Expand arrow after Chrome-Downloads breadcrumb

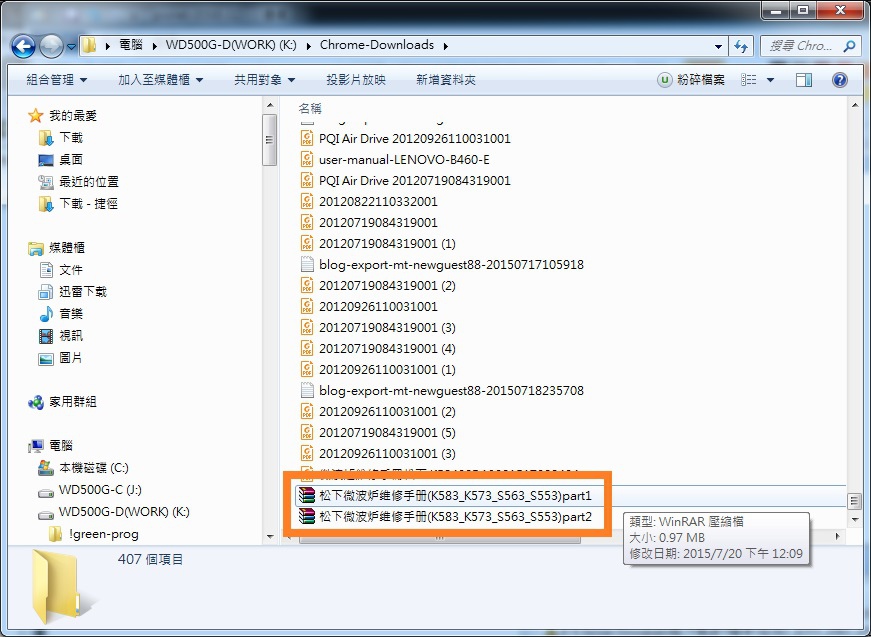445,46
